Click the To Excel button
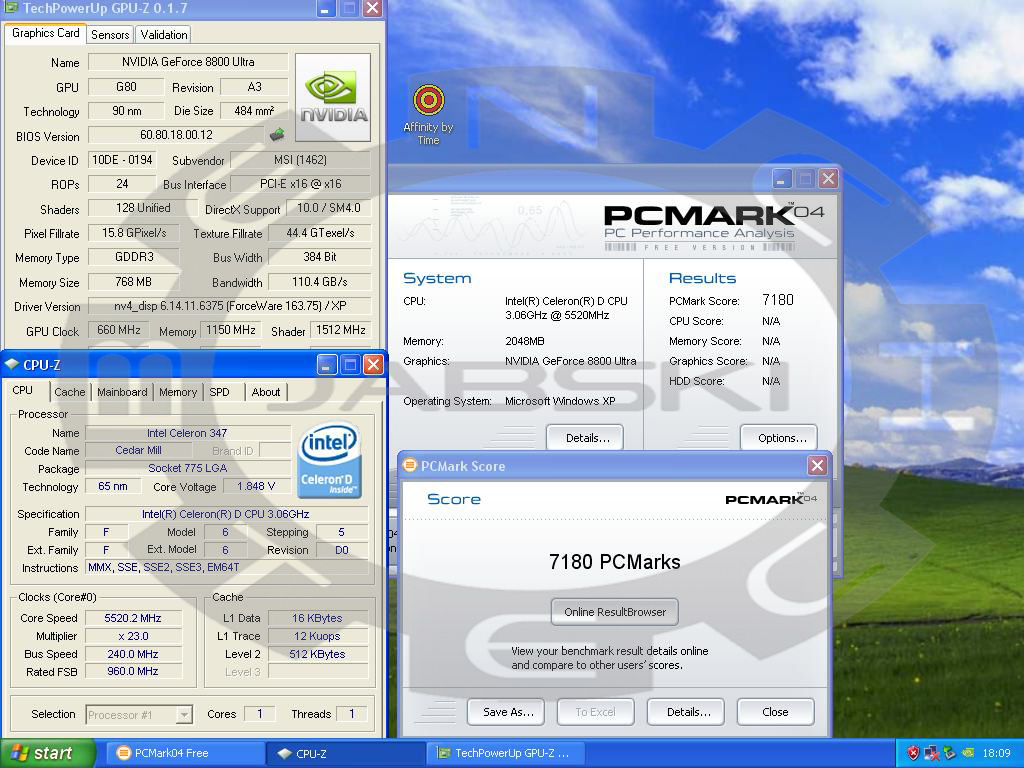This screenshot has width=1024, height=768. pyautogui.click(x=595, y=712)
